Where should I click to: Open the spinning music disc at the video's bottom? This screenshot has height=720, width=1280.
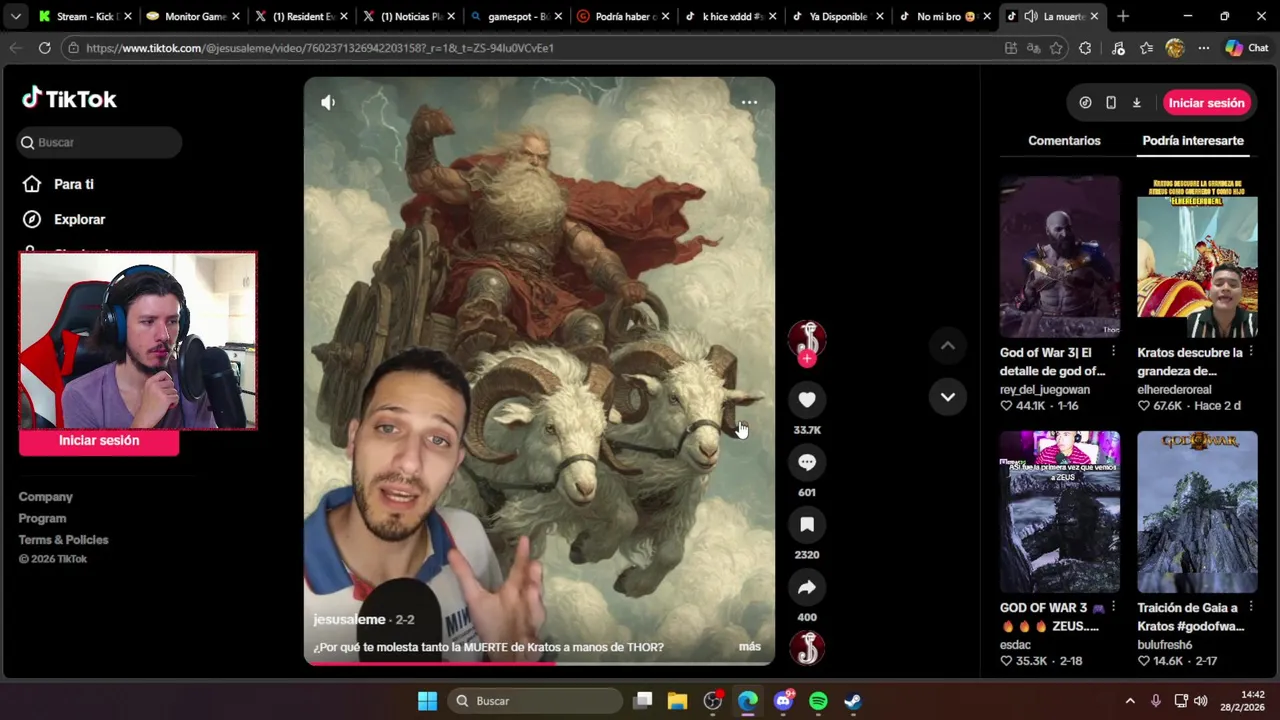[807, 648]
